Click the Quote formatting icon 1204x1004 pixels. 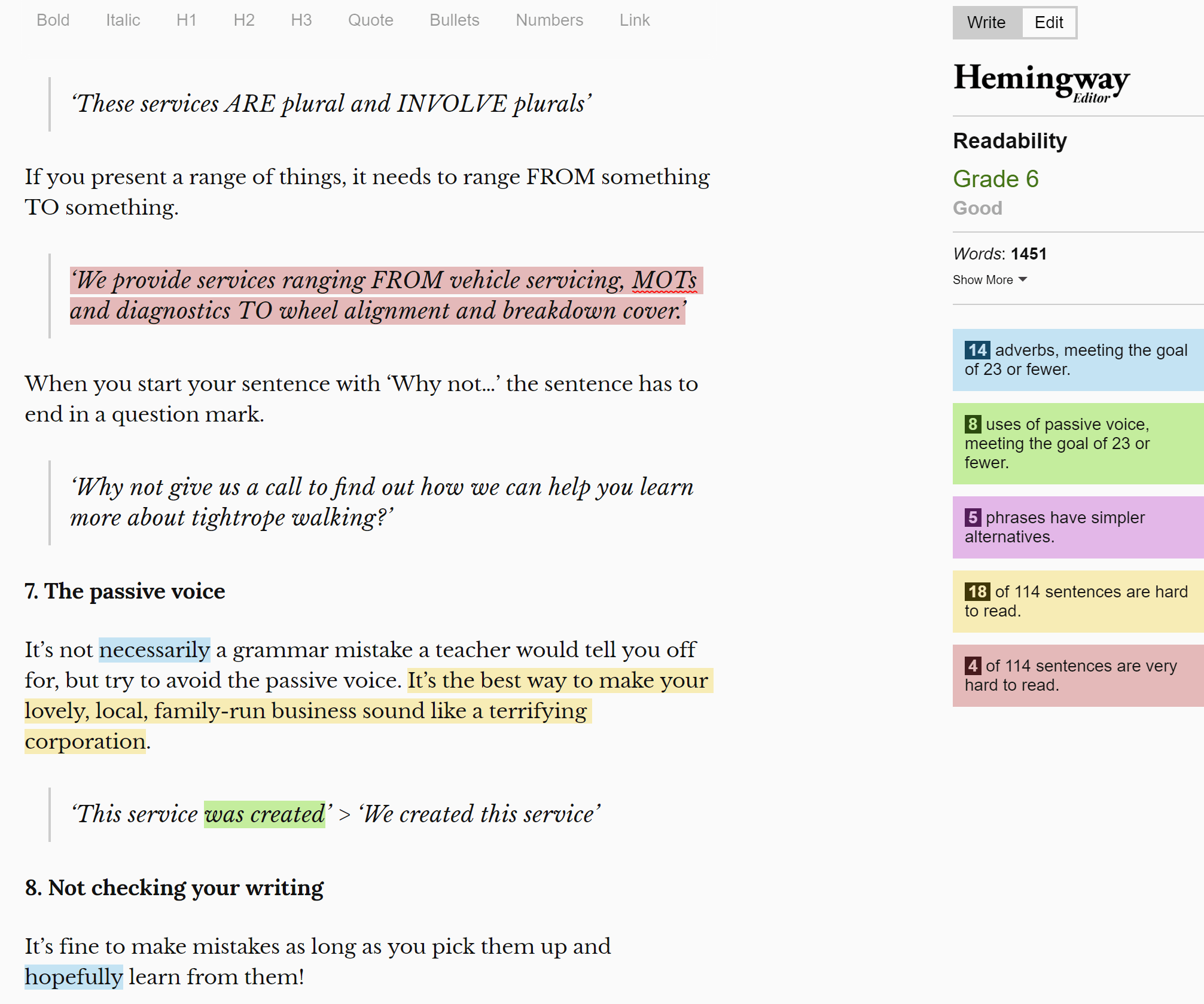click(369, 20)
